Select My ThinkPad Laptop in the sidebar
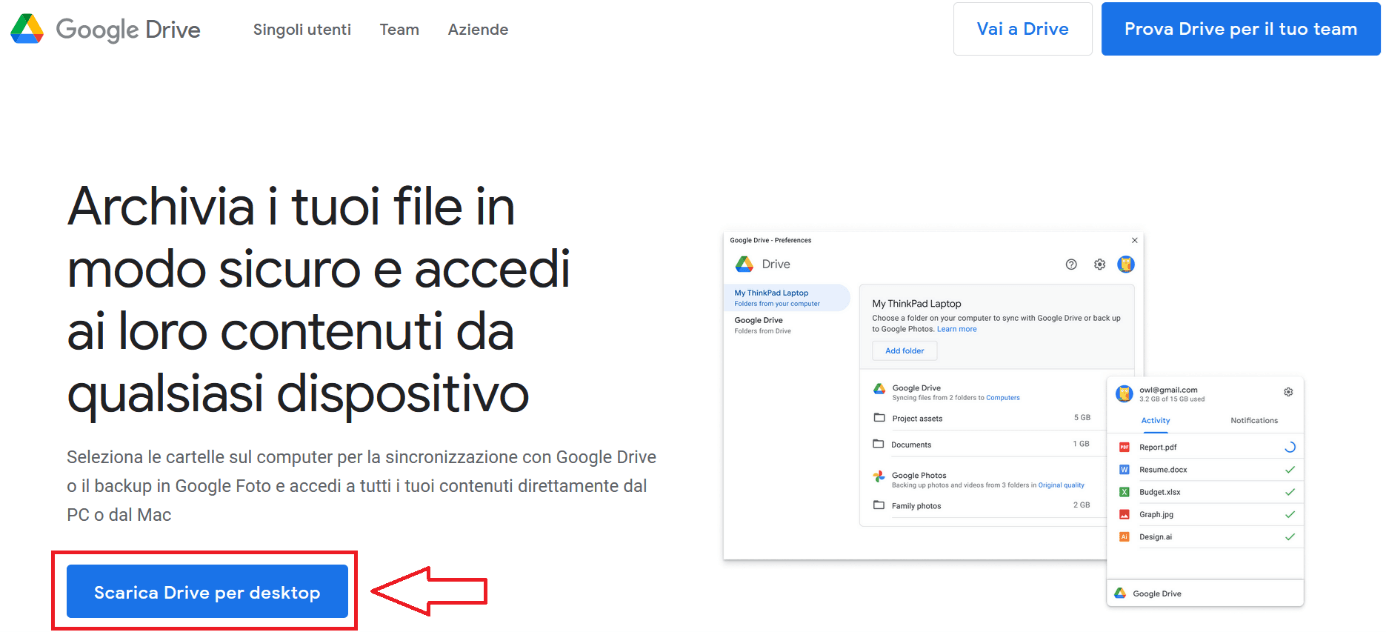Image resolution: width=1386 pixels, height=632 pixels. point(785,298)
